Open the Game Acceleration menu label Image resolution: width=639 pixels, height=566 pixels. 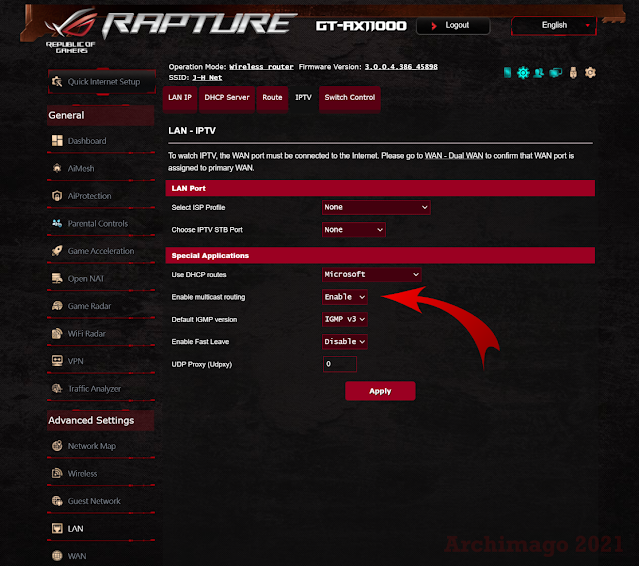click(x=101, y=251)
